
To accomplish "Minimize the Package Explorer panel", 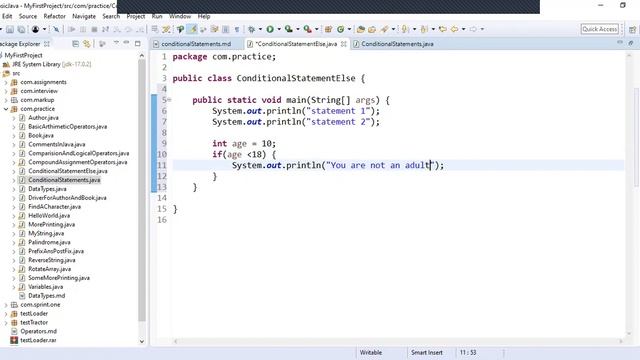I will pos(127,42).
